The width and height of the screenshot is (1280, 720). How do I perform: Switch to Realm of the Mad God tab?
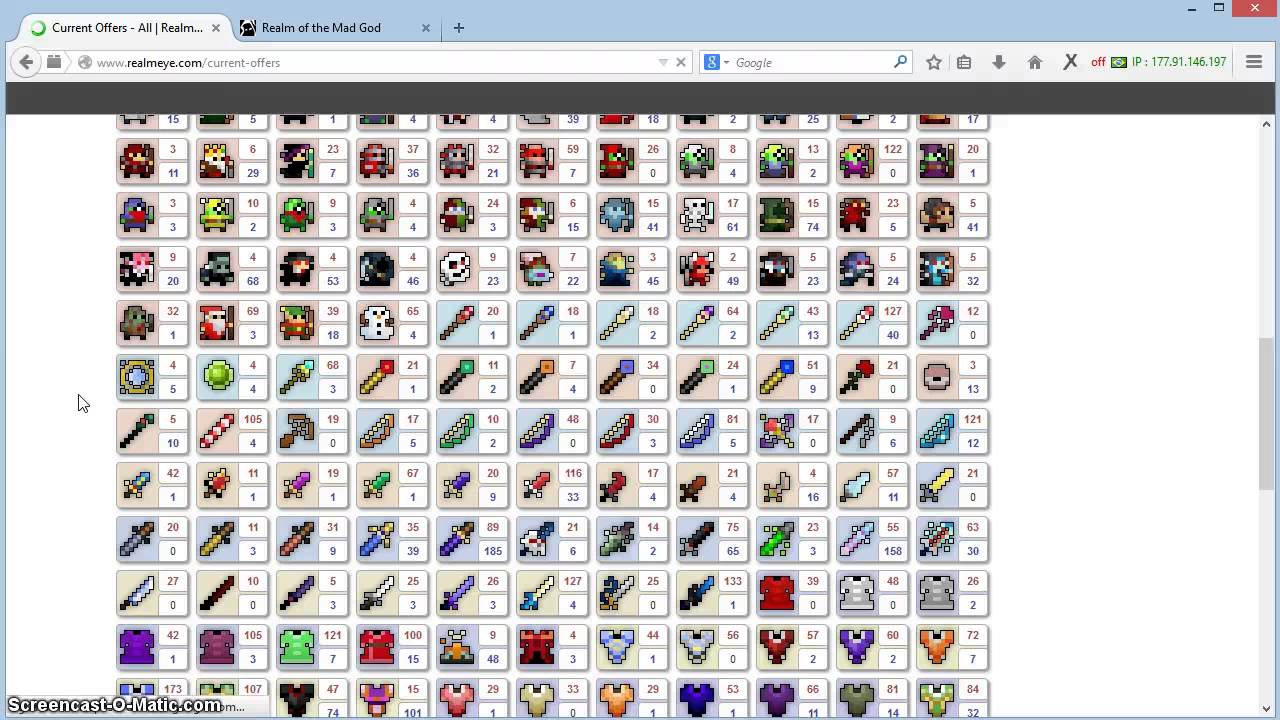336,28
